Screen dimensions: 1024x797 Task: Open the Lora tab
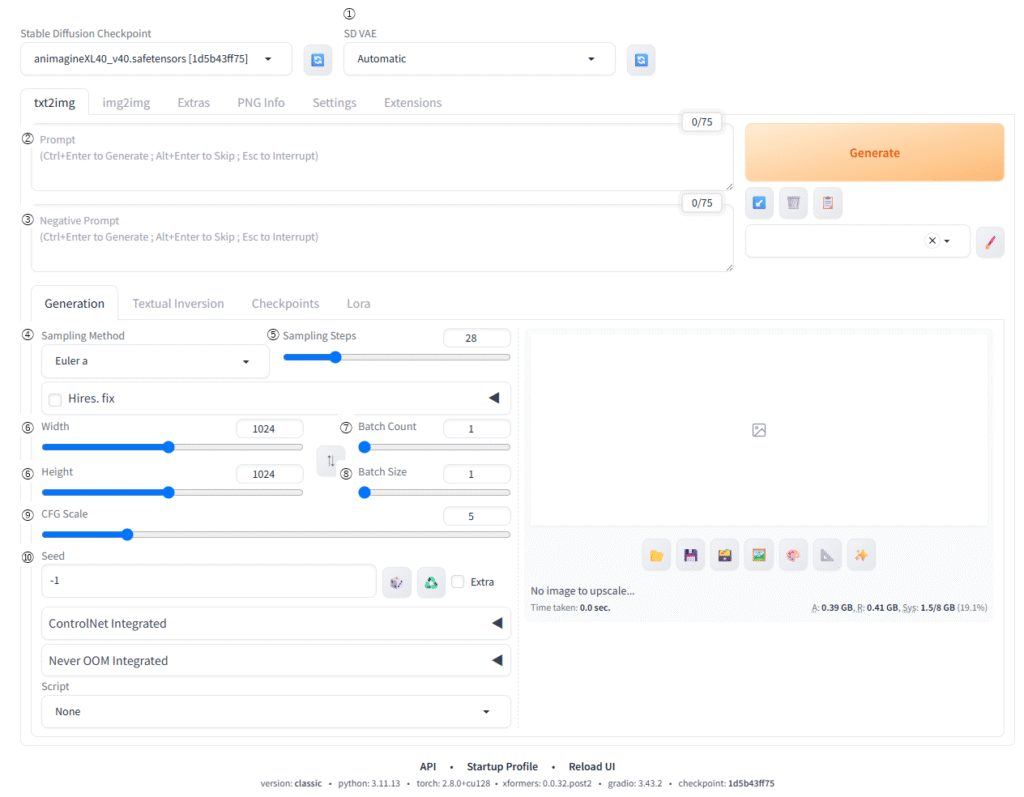point(358,303)
